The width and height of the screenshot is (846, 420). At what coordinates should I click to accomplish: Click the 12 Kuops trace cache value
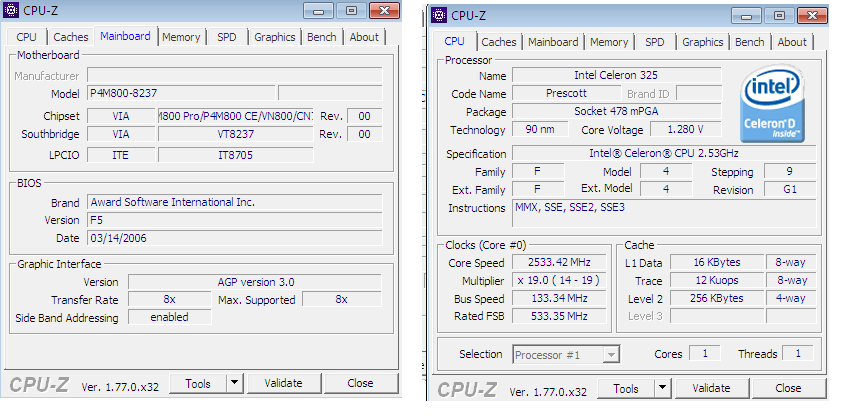(x=717, y=280)
